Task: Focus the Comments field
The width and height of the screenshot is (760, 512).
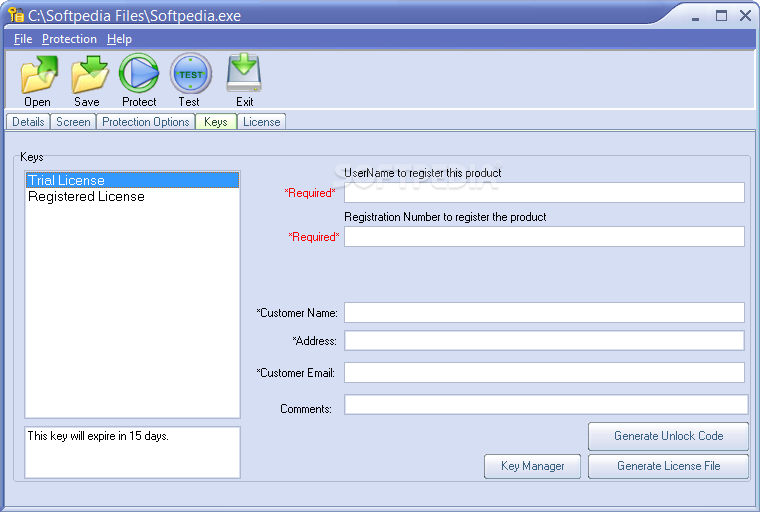Action: [546, 405]
